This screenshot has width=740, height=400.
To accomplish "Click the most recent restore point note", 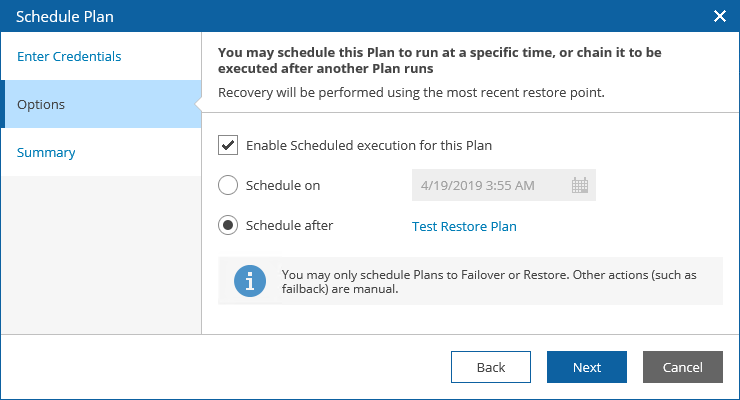I will click(x=411, y=93).
